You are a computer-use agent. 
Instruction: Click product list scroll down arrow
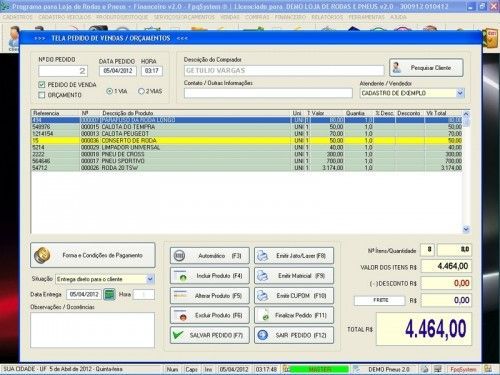(x=466, y=229)
